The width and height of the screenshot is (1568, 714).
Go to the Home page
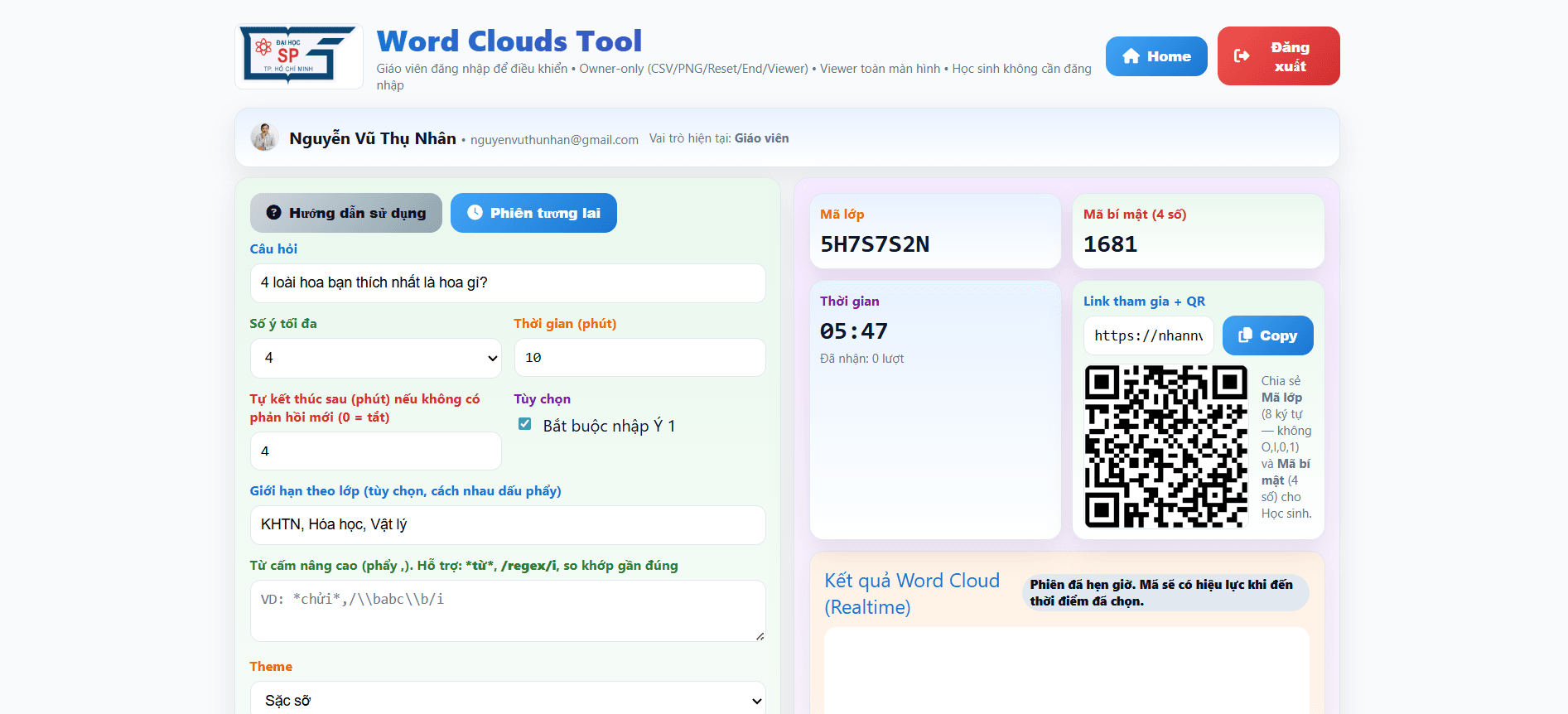pos(1156,56)
